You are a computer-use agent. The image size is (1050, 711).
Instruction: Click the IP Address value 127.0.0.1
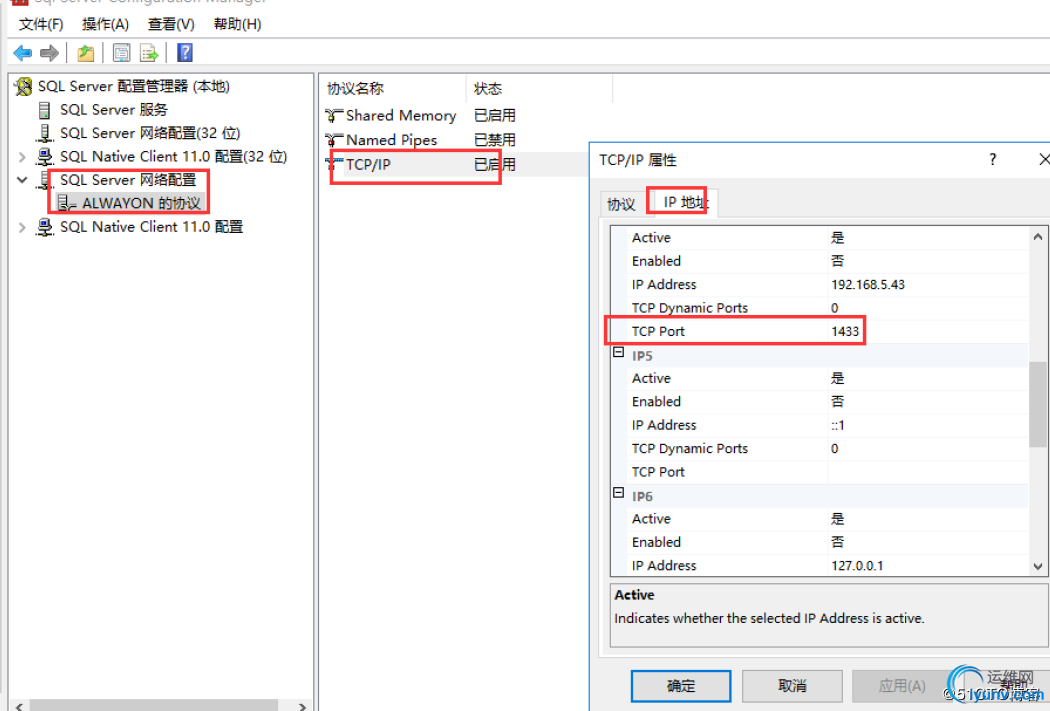click(857, 566)
